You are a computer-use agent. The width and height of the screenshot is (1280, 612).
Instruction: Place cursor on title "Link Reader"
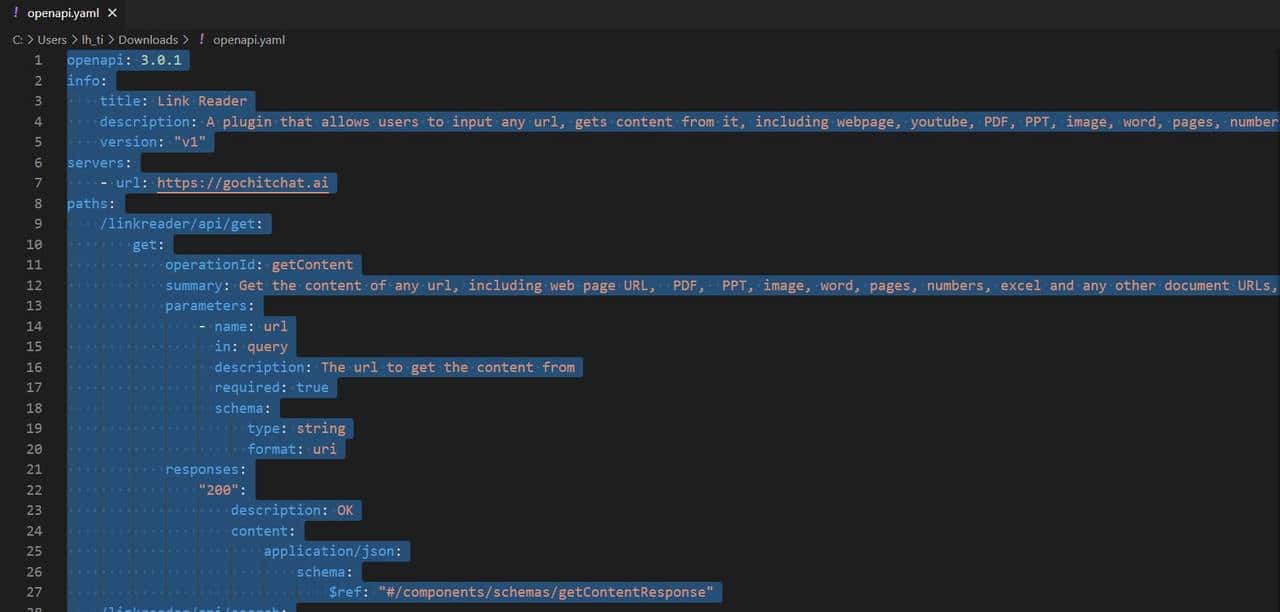201,101
